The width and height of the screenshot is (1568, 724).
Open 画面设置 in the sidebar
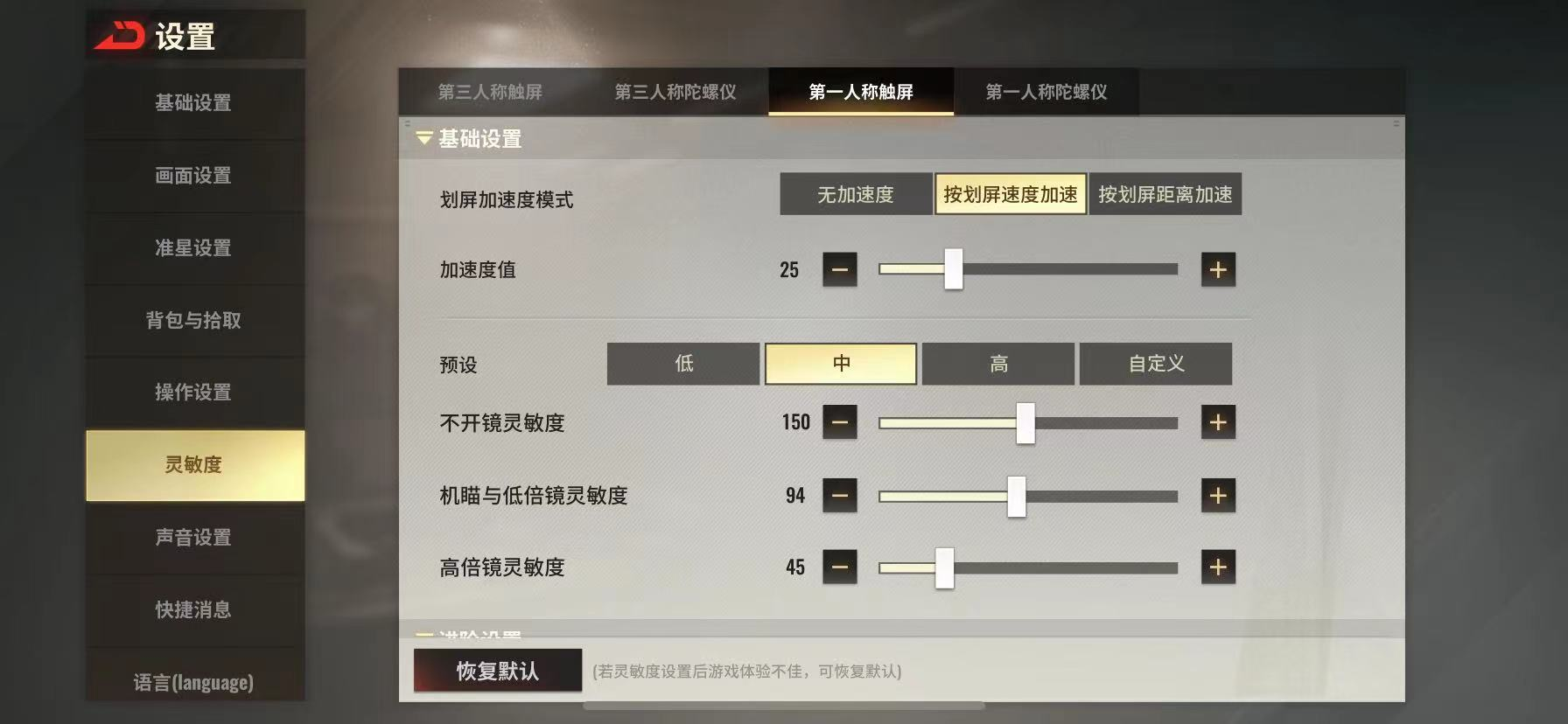(x=194, y=176)
